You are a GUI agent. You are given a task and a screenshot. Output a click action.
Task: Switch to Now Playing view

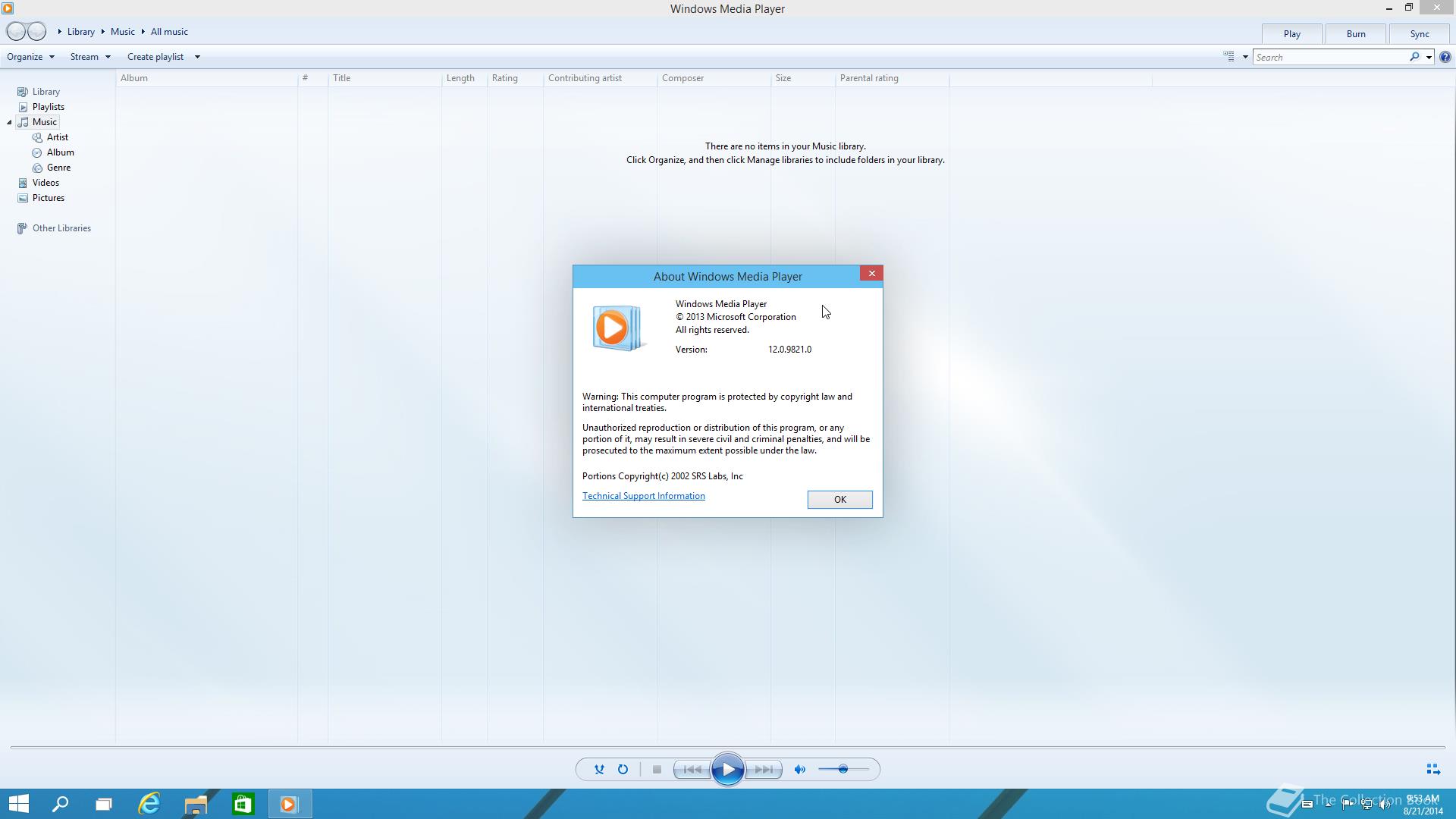[1432, 770]
